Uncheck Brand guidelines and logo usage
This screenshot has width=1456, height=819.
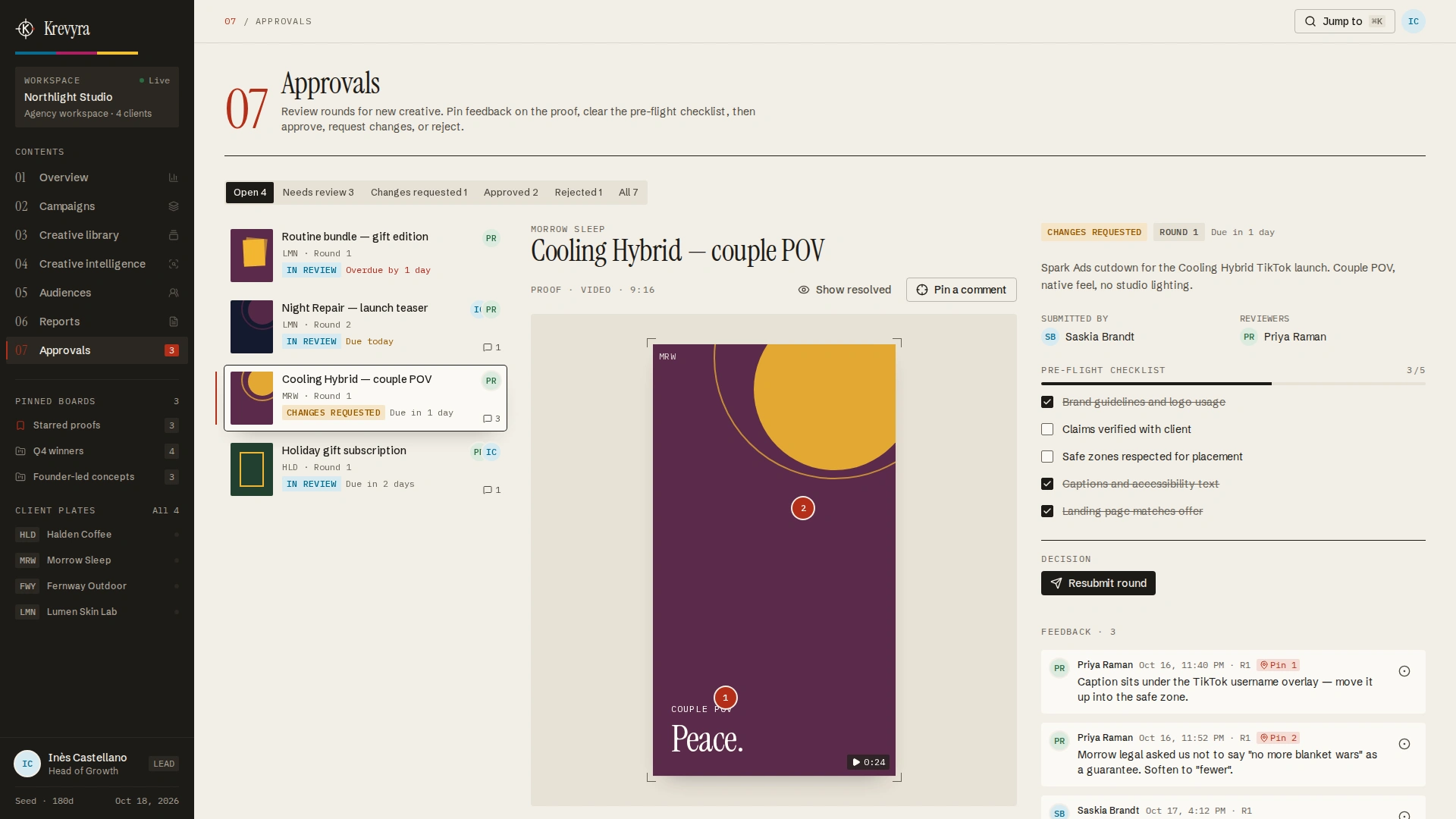pos(1047,402)
